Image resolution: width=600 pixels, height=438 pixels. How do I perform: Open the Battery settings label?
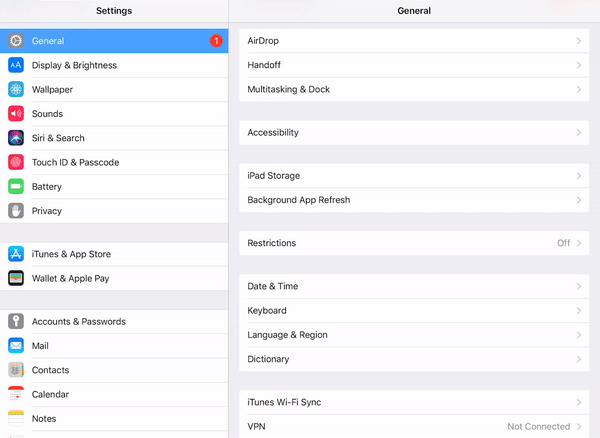pyautogui.click(x=47, y=187)
